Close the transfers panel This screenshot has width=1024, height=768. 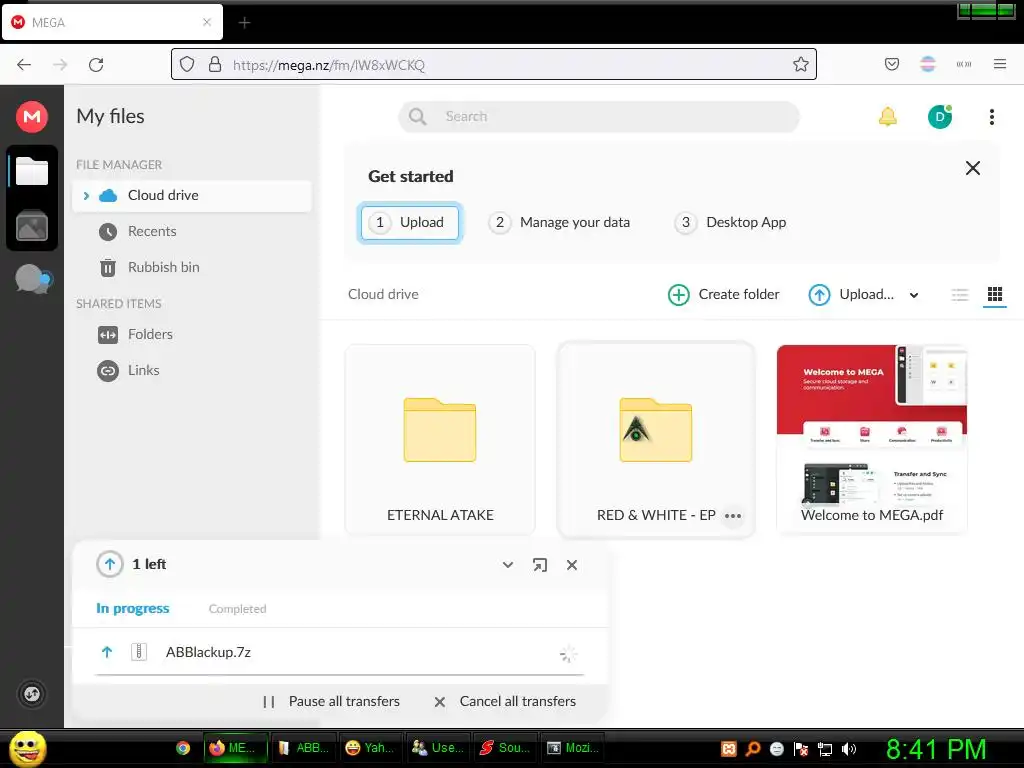tap(571, 565)
